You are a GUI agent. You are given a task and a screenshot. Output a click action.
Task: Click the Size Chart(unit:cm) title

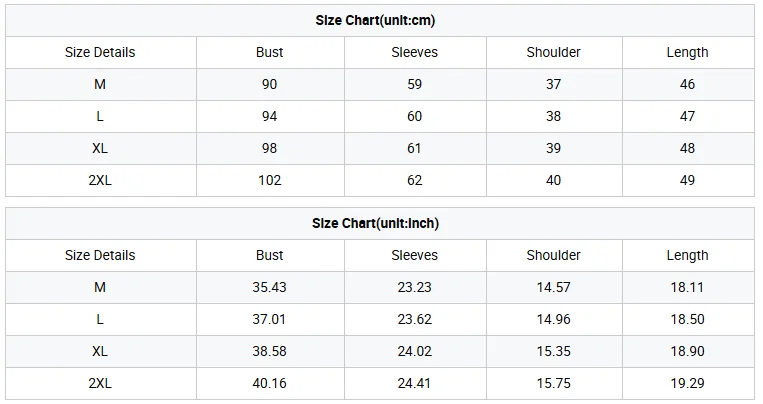coord(375,20)
